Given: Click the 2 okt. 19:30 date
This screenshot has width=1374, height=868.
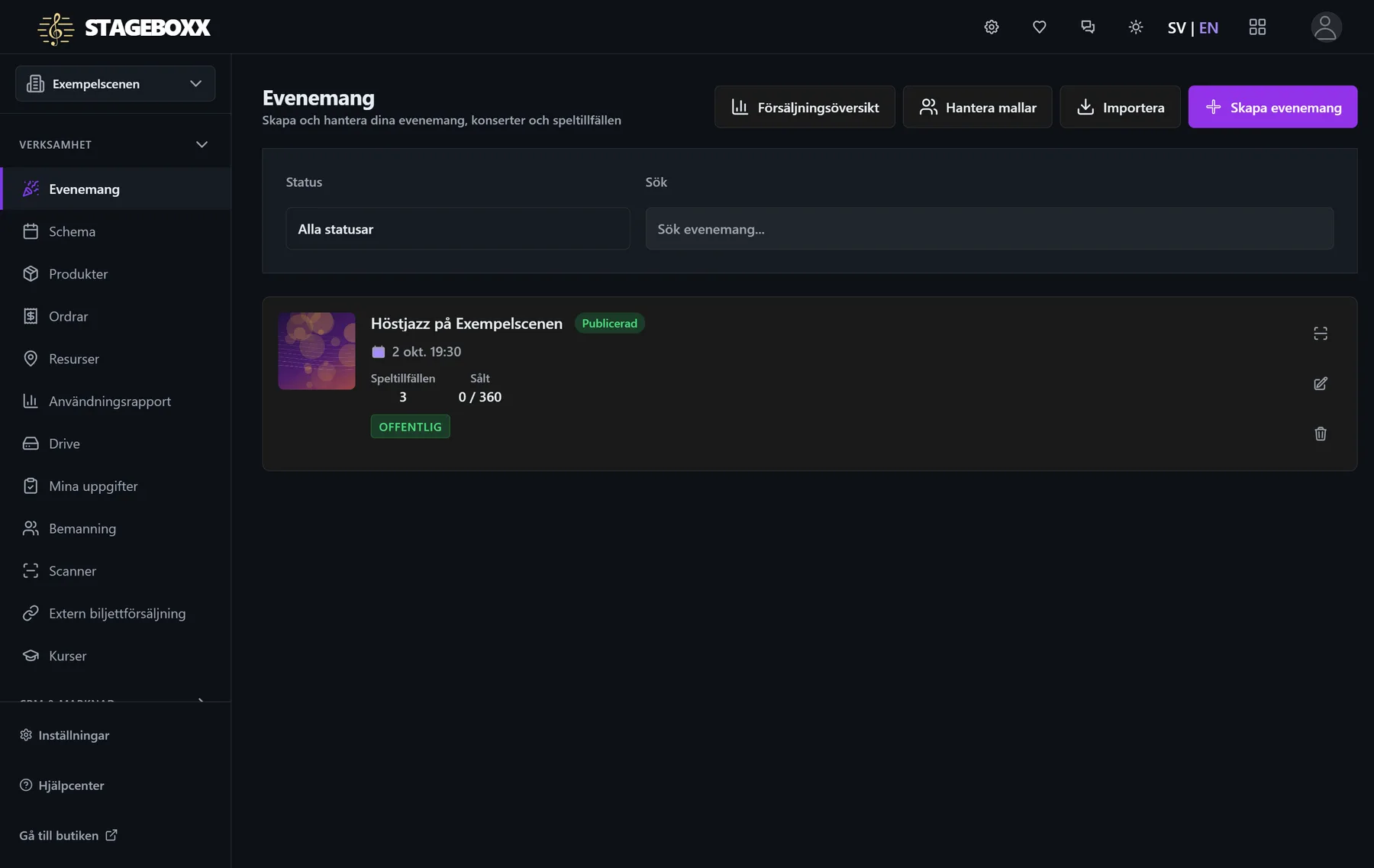Looking at the screenshot, I should (x=426, y=351).
